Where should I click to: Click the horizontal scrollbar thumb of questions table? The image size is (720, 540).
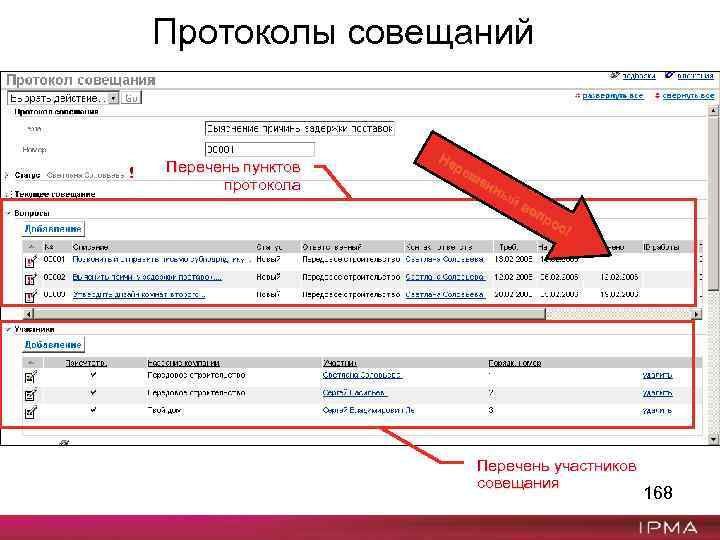pos(289,314)
